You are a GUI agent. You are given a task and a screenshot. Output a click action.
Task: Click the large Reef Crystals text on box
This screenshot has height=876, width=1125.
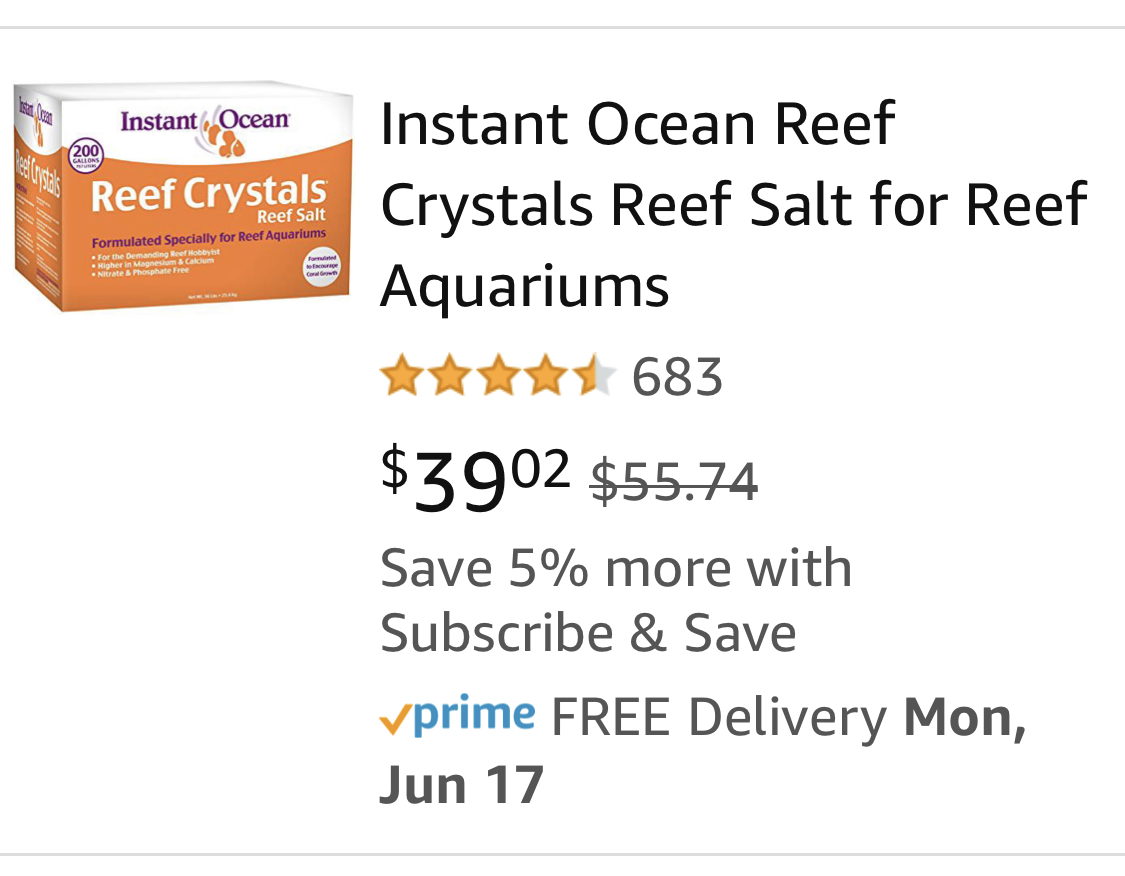tap(209, 195)
